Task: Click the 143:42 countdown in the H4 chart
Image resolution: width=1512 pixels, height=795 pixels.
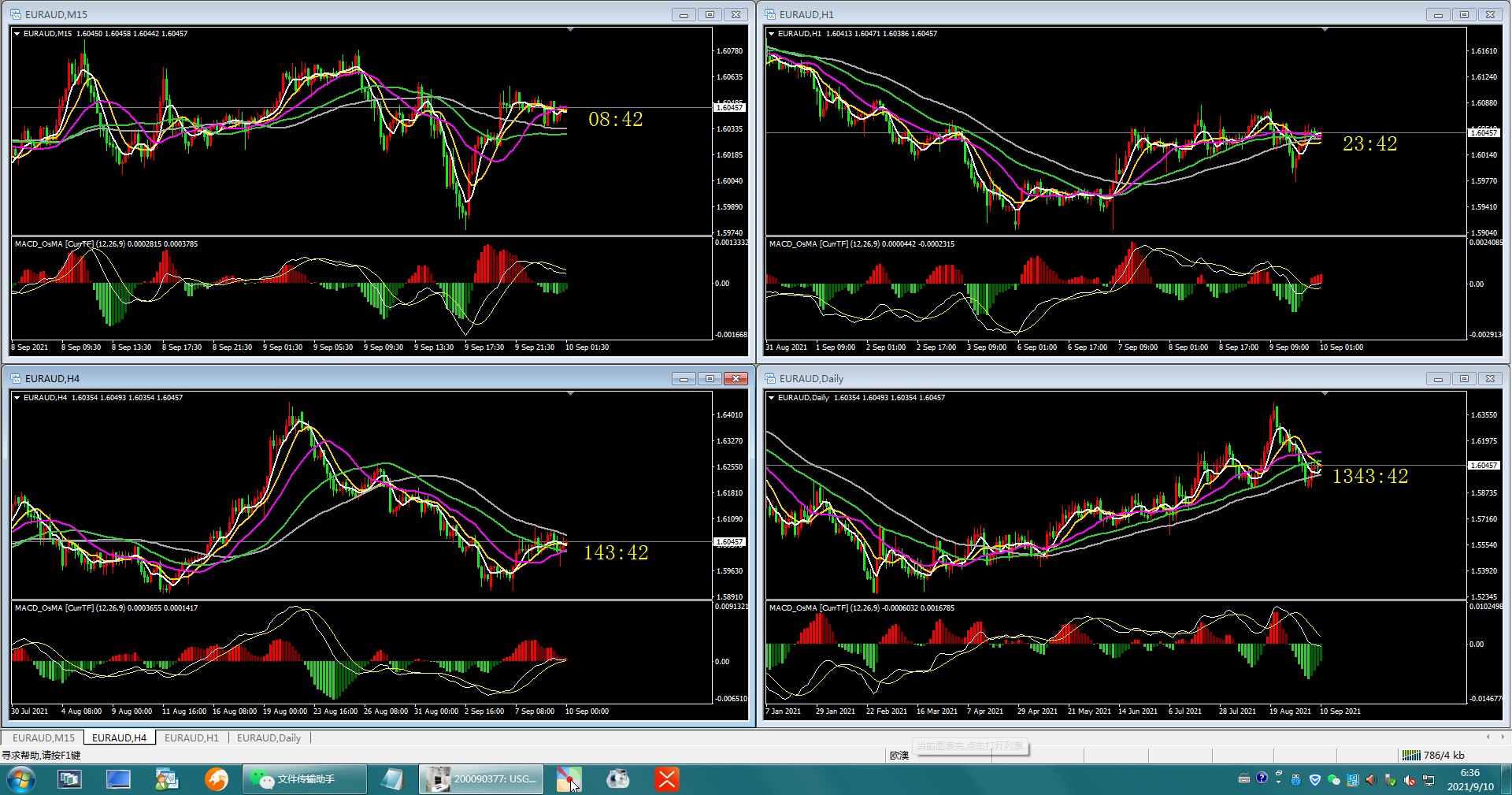Action: (616, 552)
